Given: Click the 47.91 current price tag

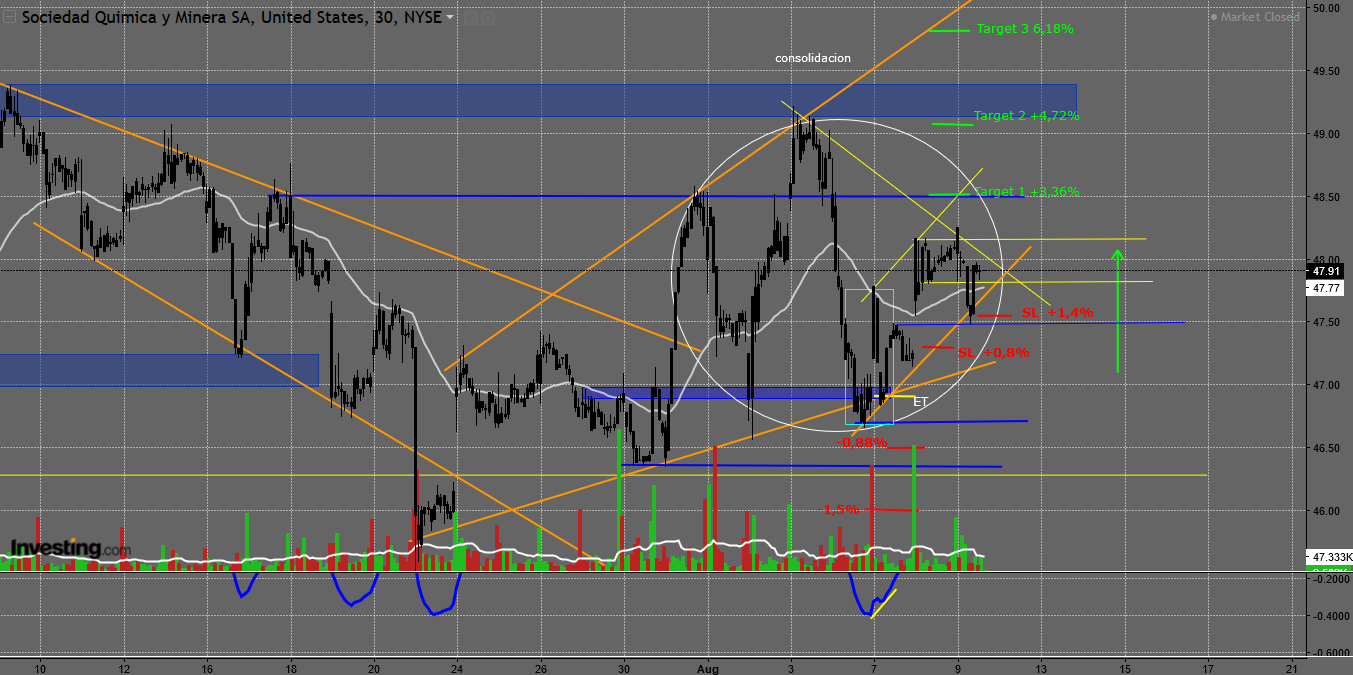Looking at the screenshot, I should [1326, 271].
